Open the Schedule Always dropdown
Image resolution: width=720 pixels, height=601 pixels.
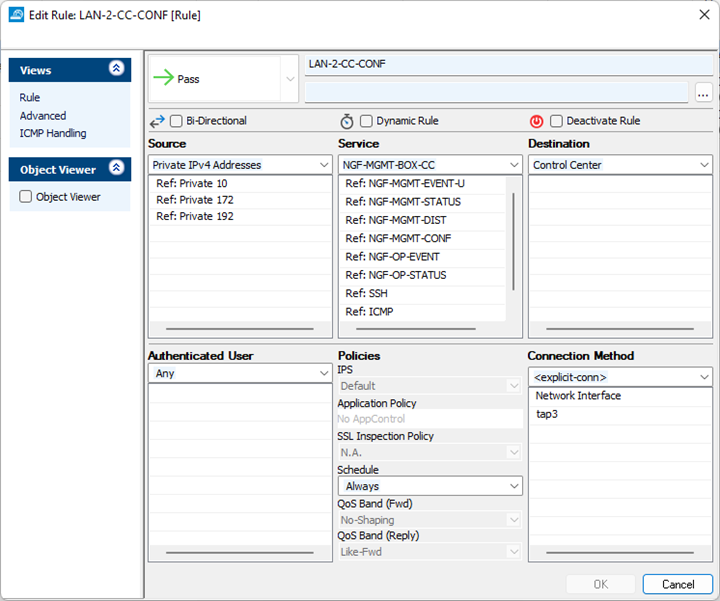[x=430, y=486]
